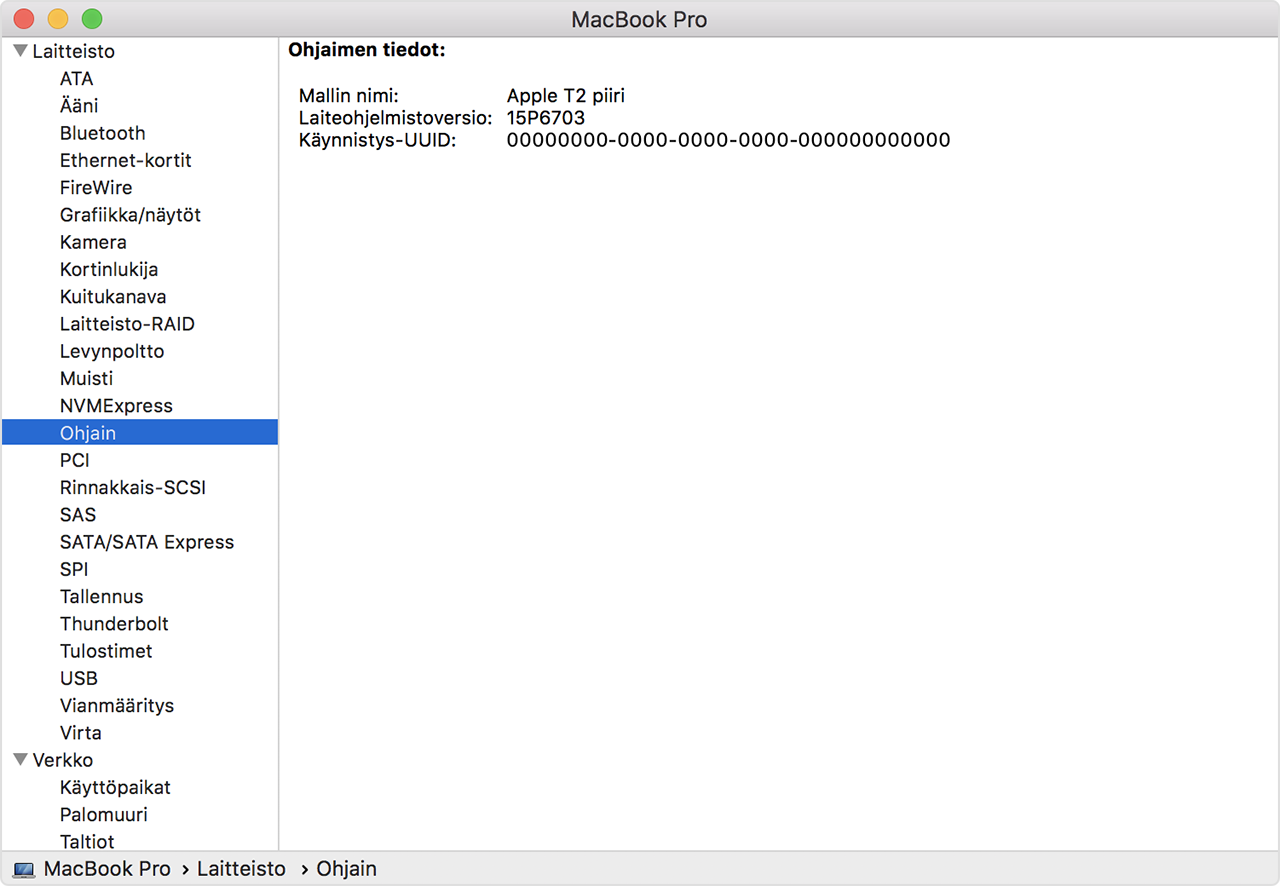This screenshot has height=886, width=1280.
Task: Click MacBook Pro in the path bar
Action: [x=107, y=869]
